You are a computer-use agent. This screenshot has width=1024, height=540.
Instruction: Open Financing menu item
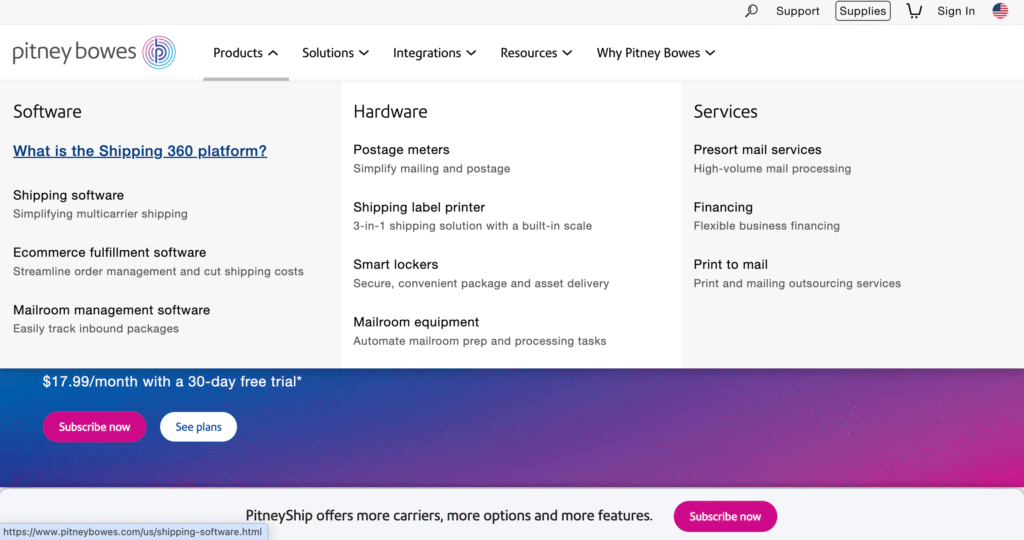pyautogui.click(x=723, y=207)
